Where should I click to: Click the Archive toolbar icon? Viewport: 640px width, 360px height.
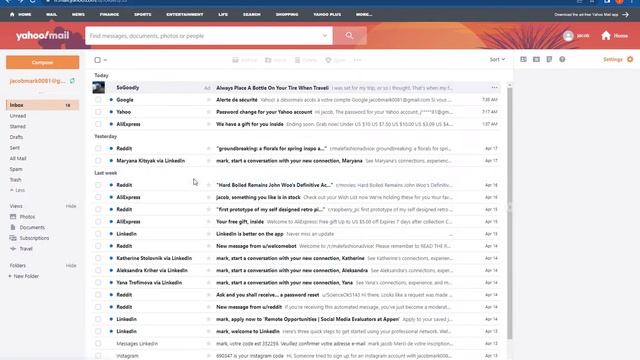coord(236,60)
